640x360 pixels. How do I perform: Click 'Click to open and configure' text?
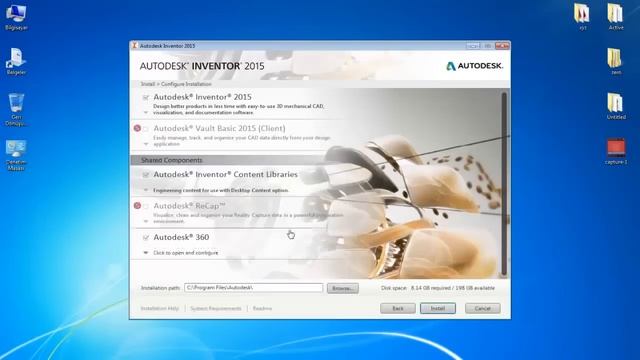(x=186, y=253)
